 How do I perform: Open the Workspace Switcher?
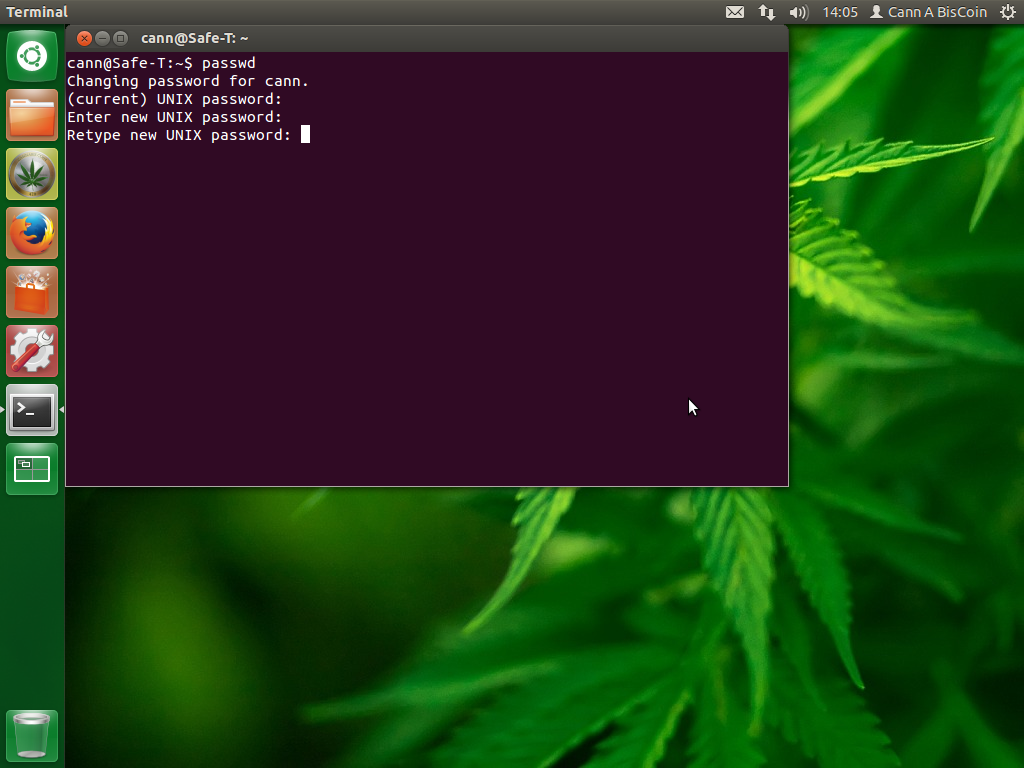tap(32, 469)
